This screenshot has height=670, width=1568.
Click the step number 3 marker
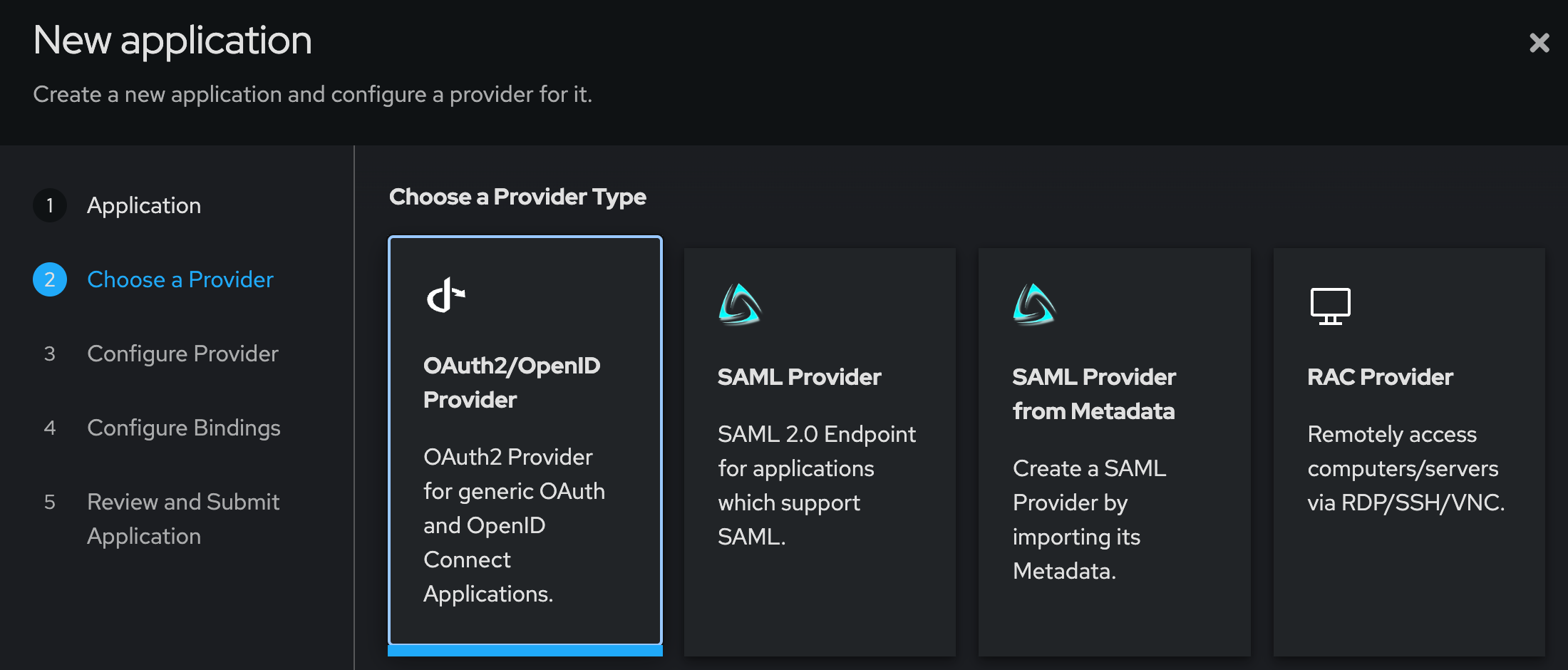tap(50, 354)
